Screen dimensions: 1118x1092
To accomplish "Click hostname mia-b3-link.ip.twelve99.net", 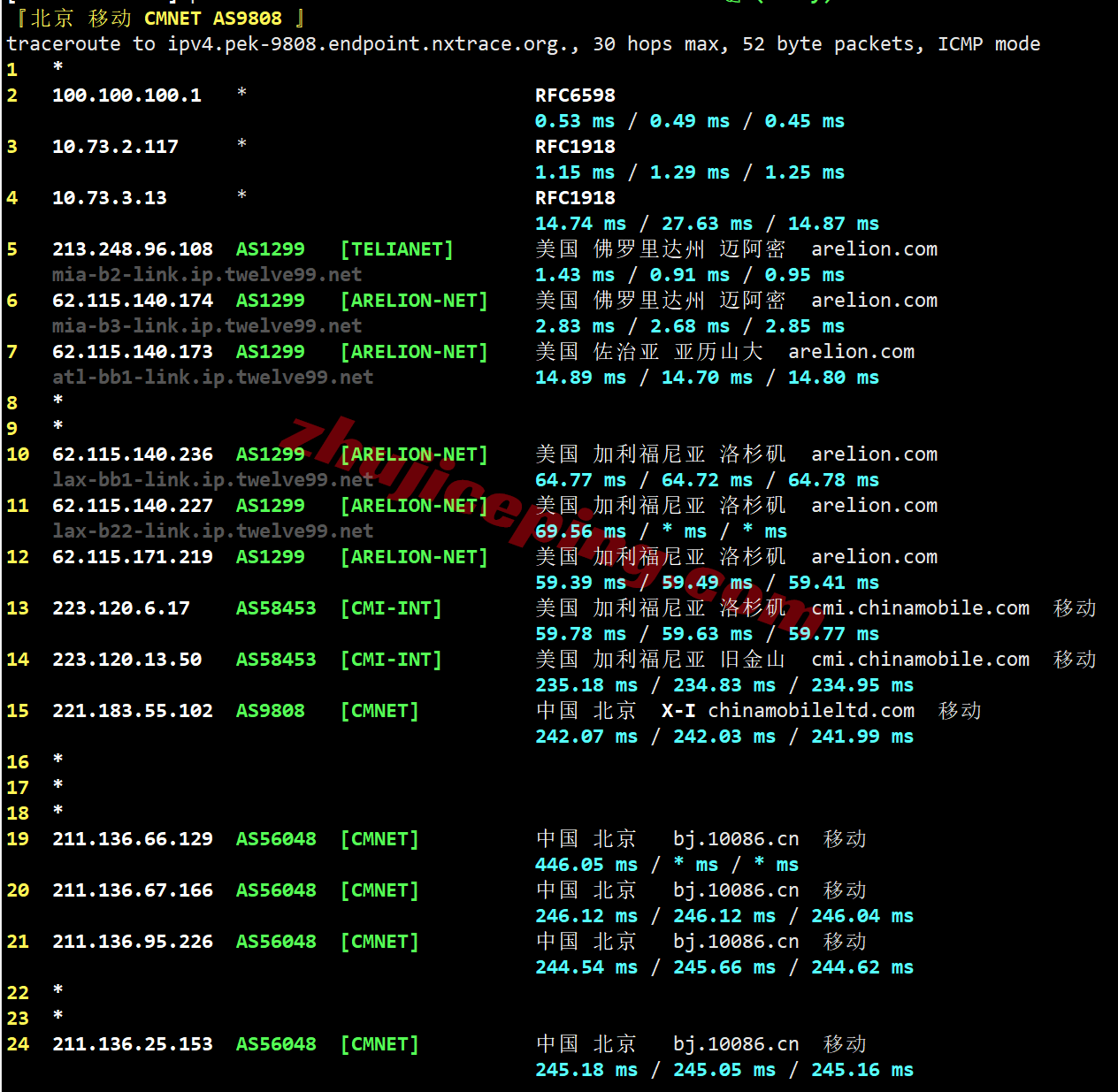I will 207,326.
